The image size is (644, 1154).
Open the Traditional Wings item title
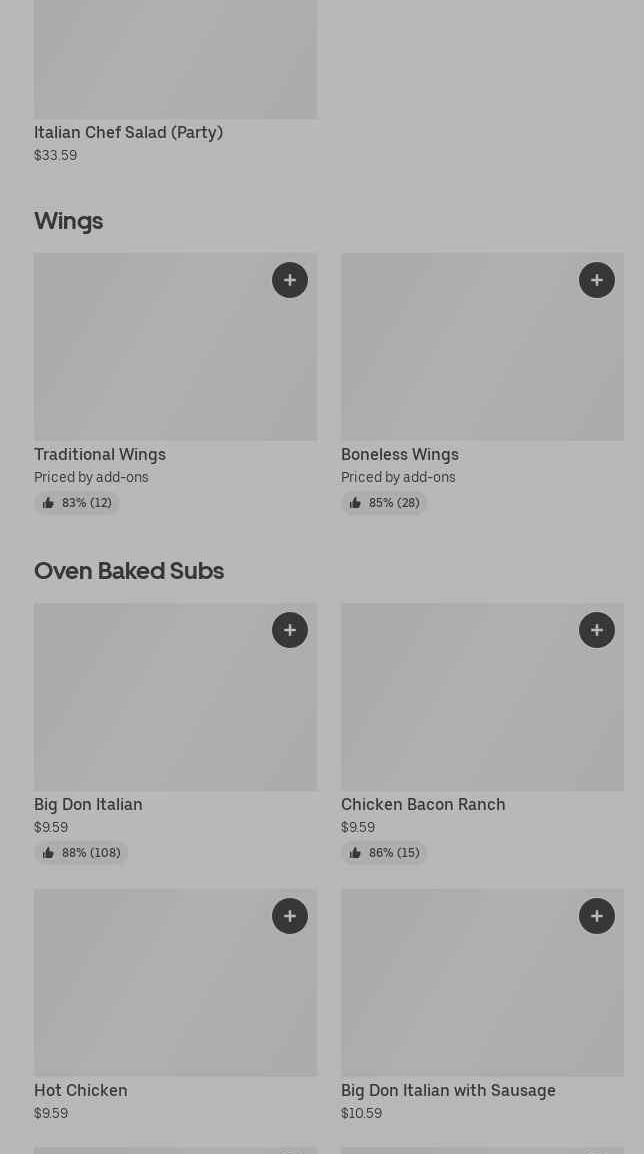tap(100, 455)
